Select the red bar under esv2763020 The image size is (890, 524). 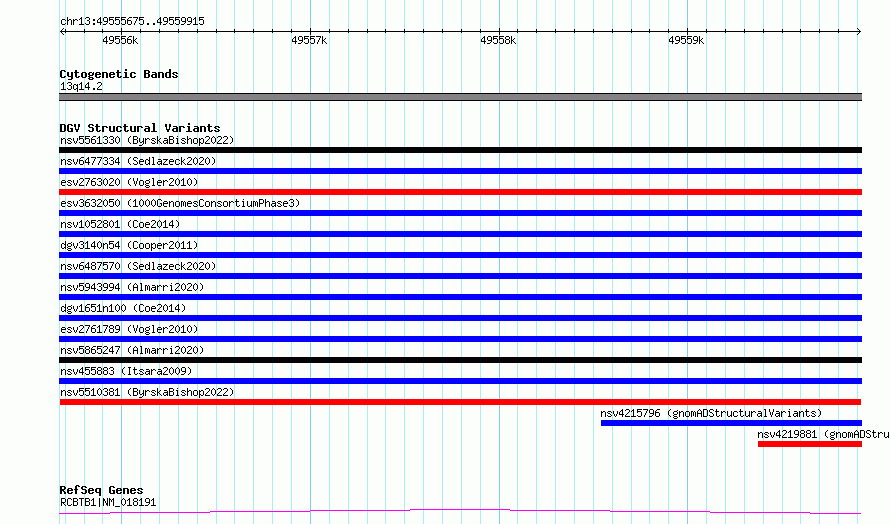[x=460, y=192]
